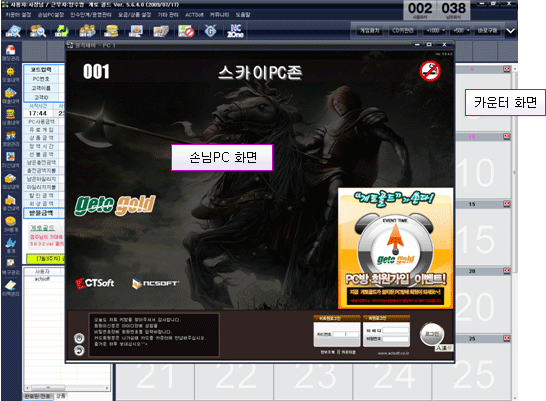This screenshot has height=401, width=546.
Task: Click the power button icon on customer screen
Action: pos(79,338)
